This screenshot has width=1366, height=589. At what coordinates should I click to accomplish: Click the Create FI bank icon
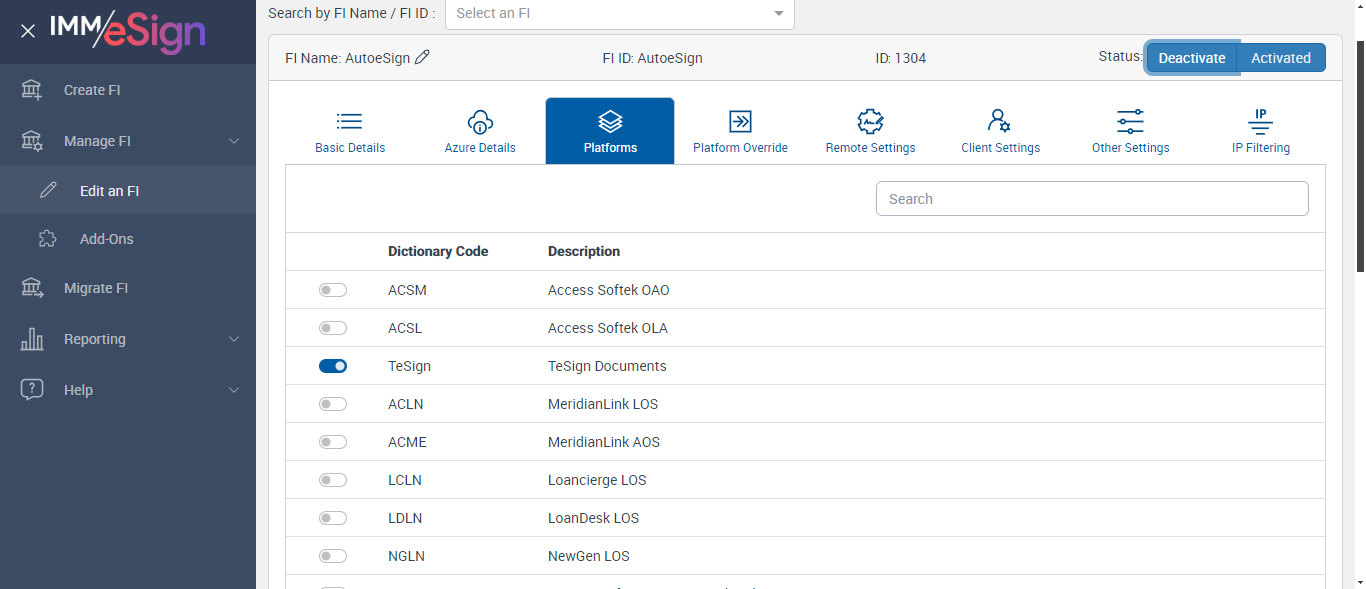(x=32, y=90)
